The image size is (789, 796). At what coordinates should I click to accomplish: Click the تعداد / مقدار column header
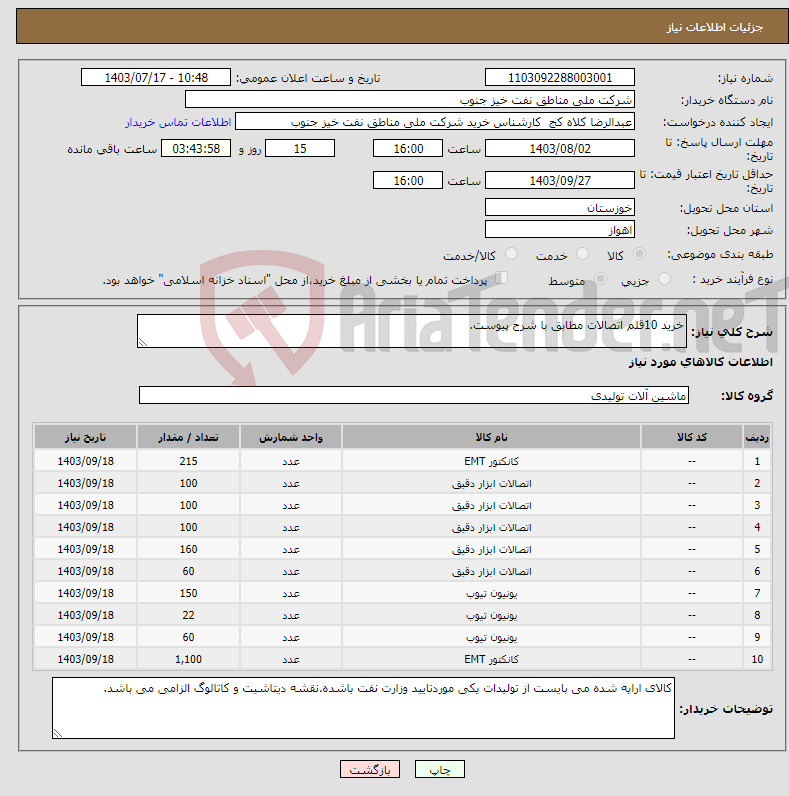(188, 437)
